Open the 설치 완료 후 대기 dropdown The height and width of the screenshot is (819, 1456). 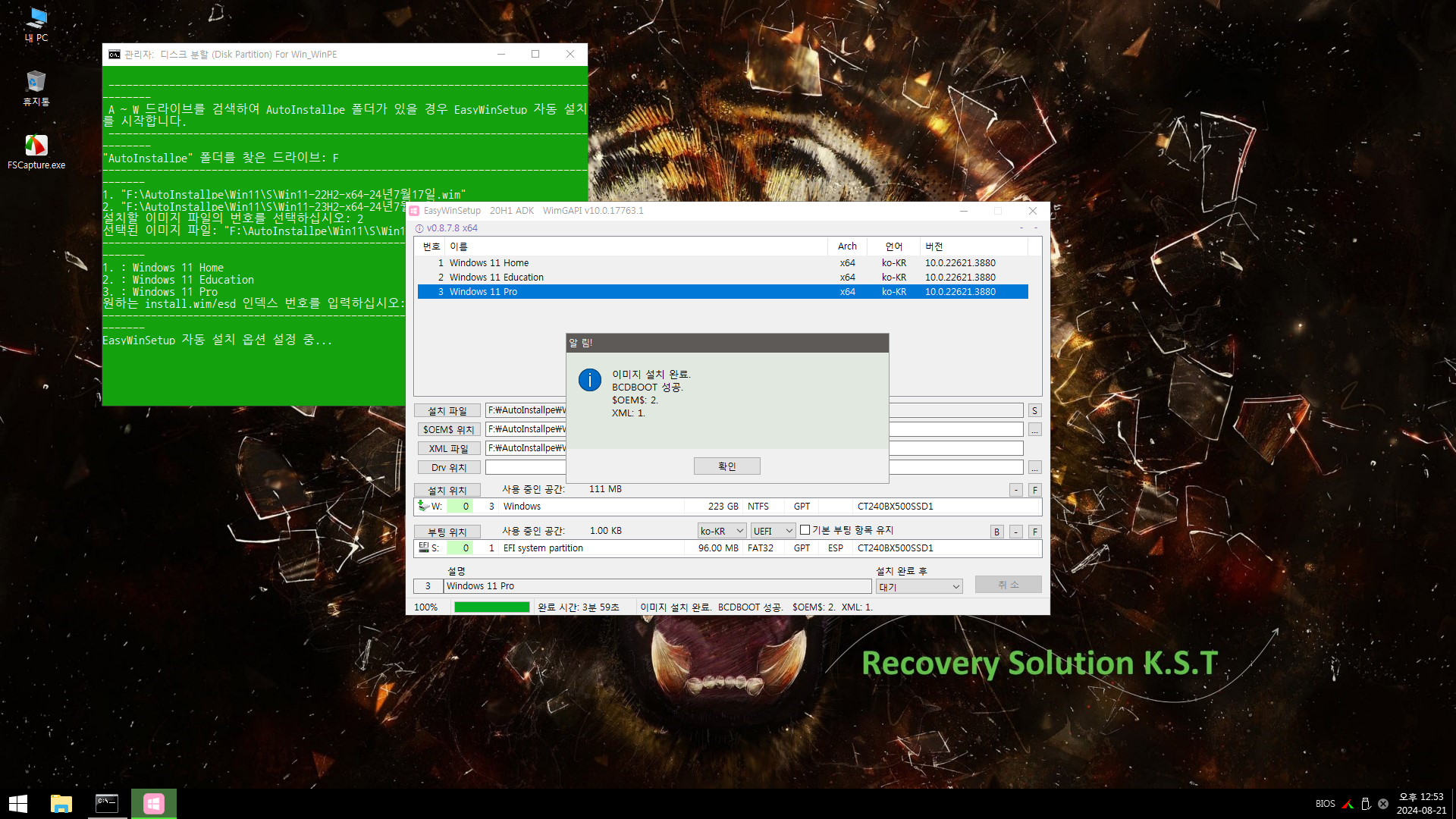[x=919, y=586]
